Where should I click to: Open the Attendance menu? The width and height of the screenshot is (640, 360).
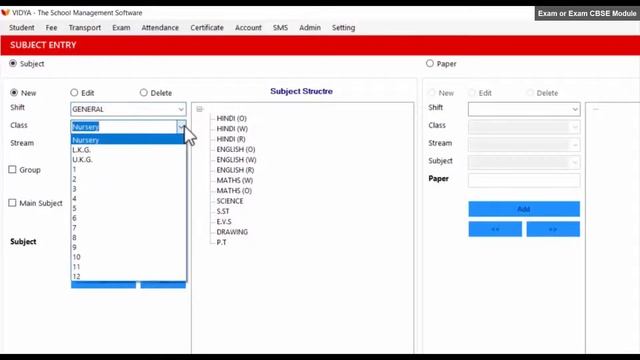[x=160, y=28]
